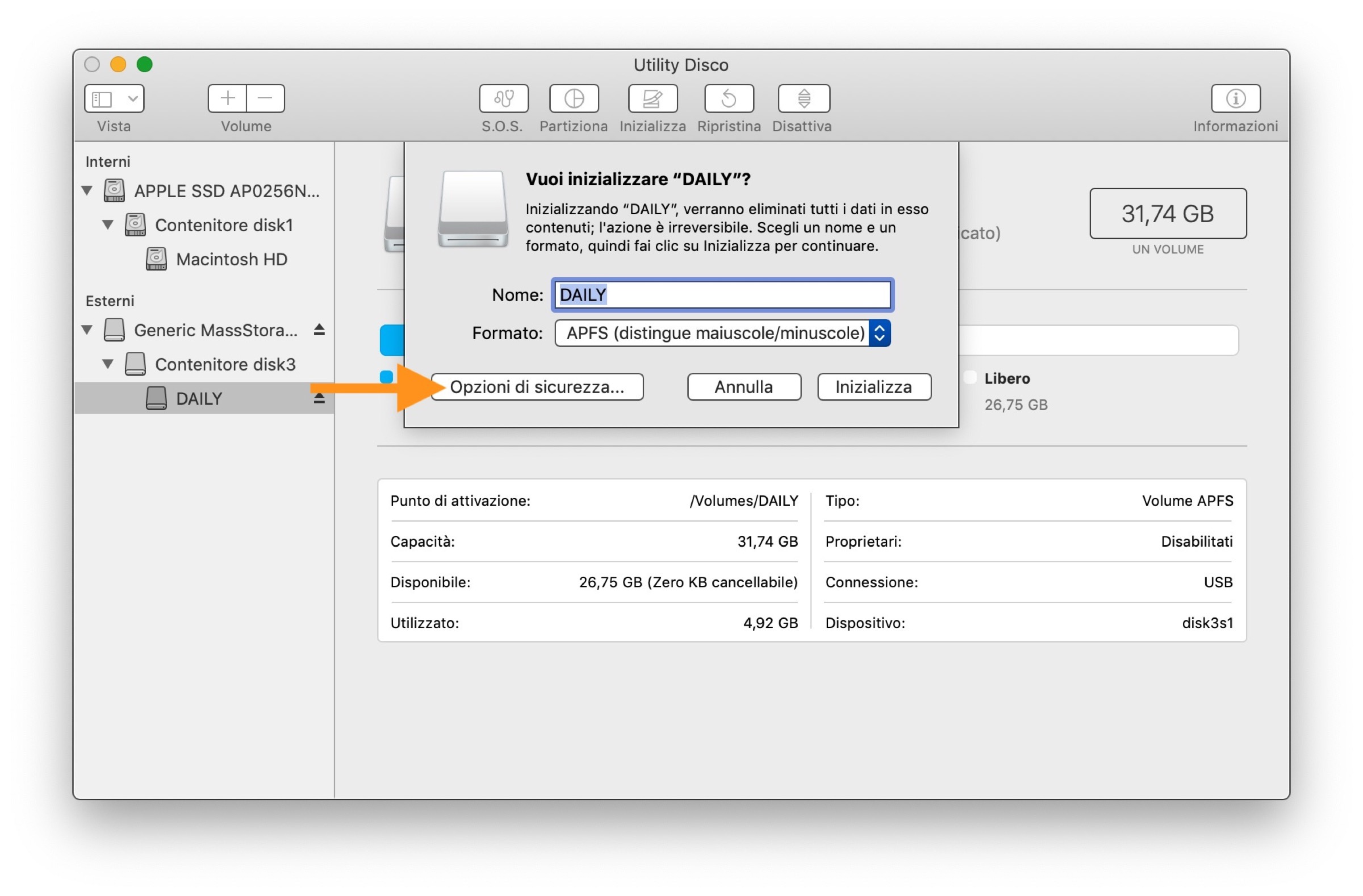The width and height of the screenshot is (1363, 896).
Task: Open the Informazioni info button
Action: [x=1235, y=98]
